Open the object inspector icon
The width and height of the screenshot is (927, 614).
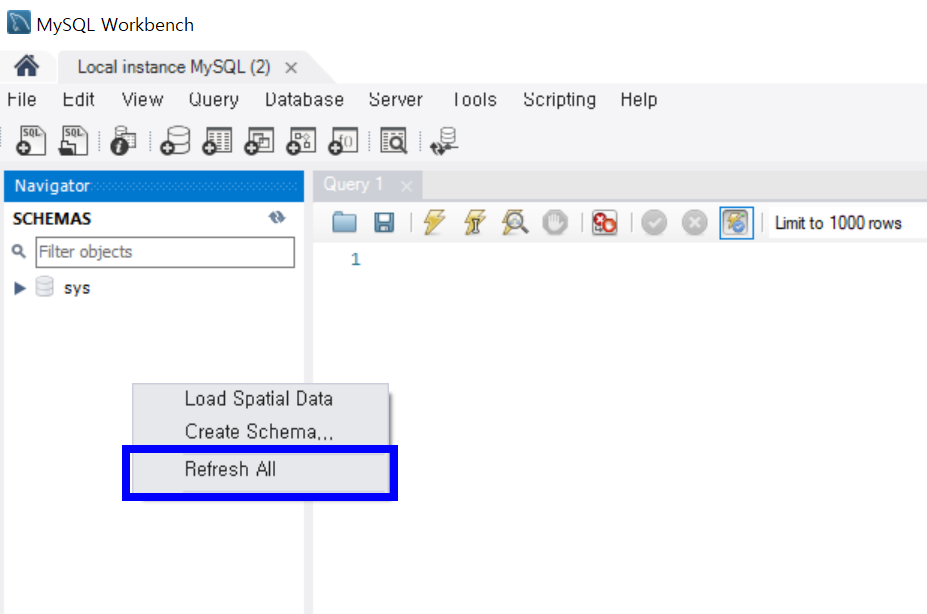(123, 141)
